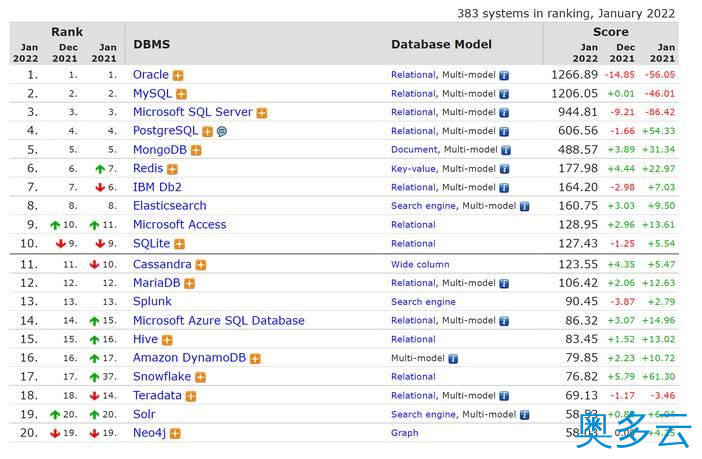Open the Elasticsearch link

click(170, 206)
